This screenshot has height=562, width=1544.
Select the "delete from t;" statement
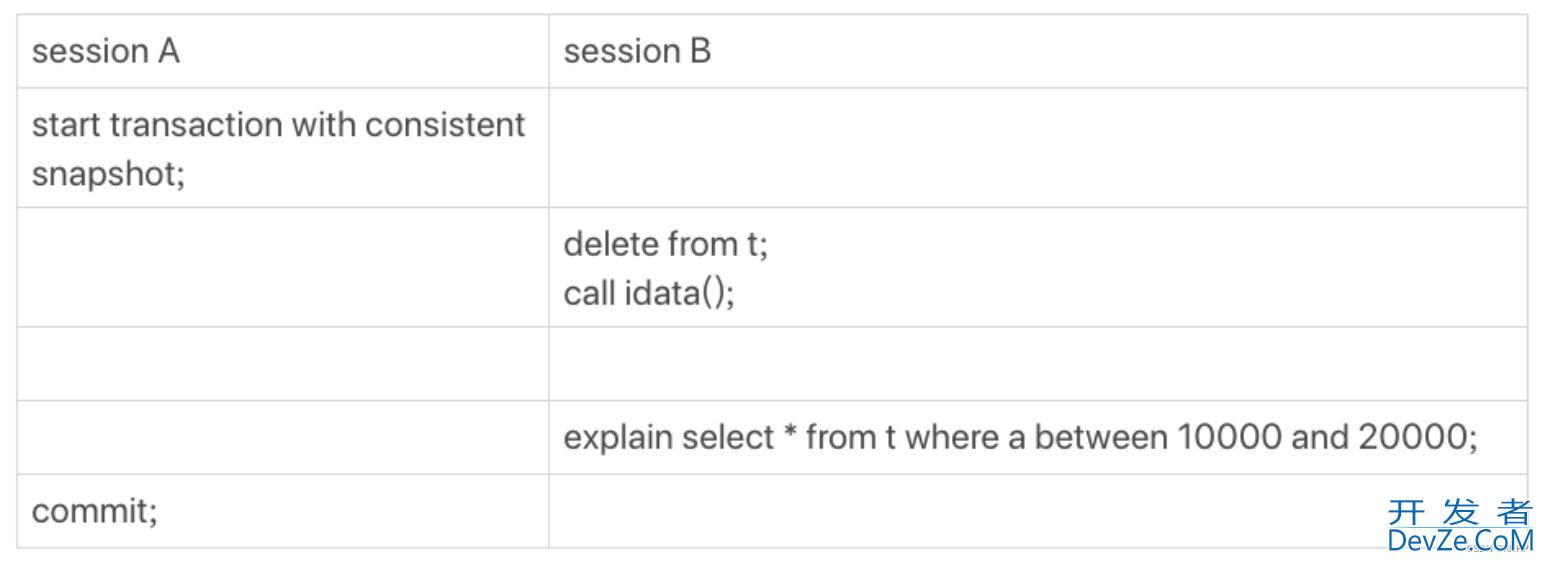(x=666, y=243)
